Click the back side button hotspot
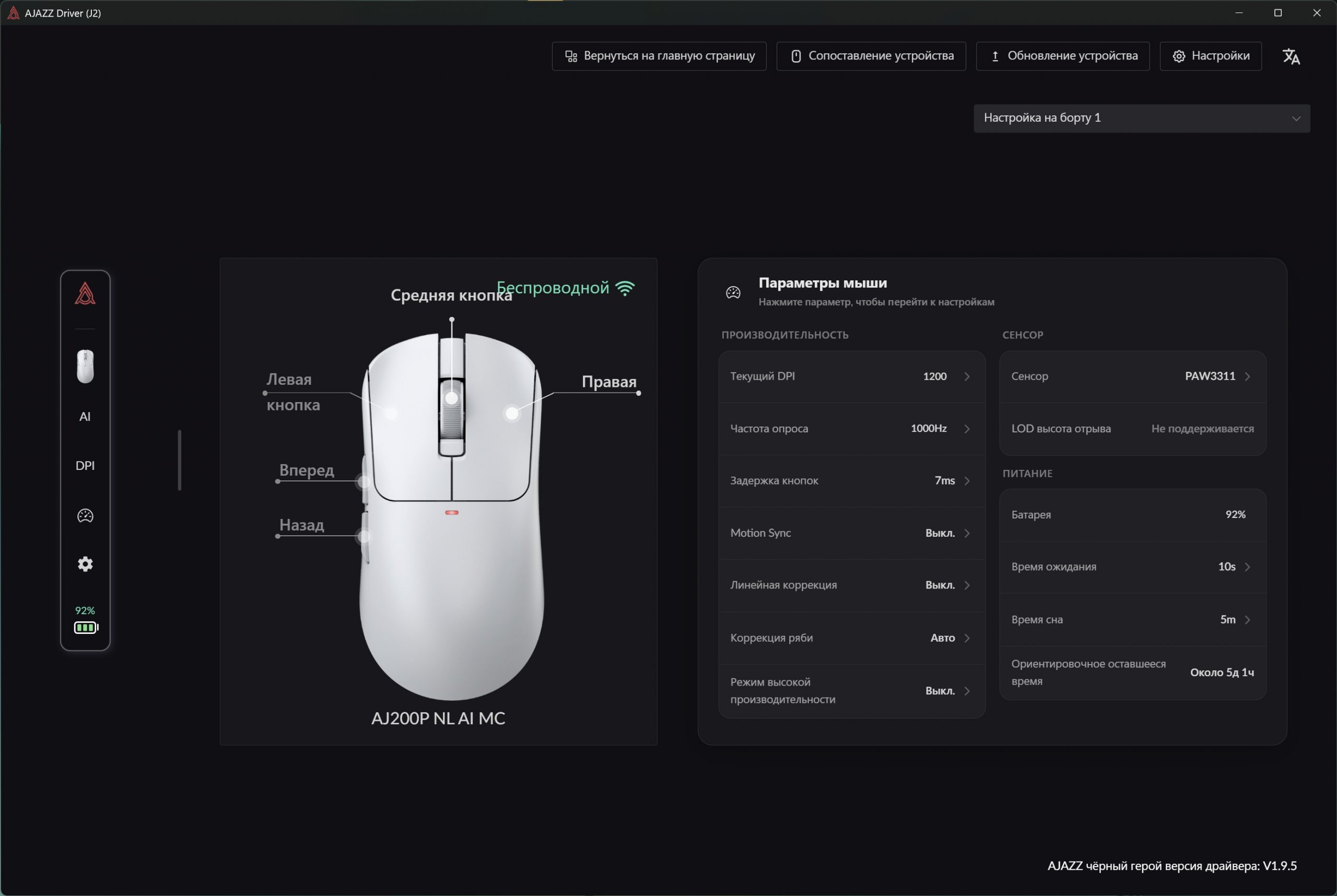The width and height of the screenshot is (1337, 896). pyautogui.click(x=363, y=536)
